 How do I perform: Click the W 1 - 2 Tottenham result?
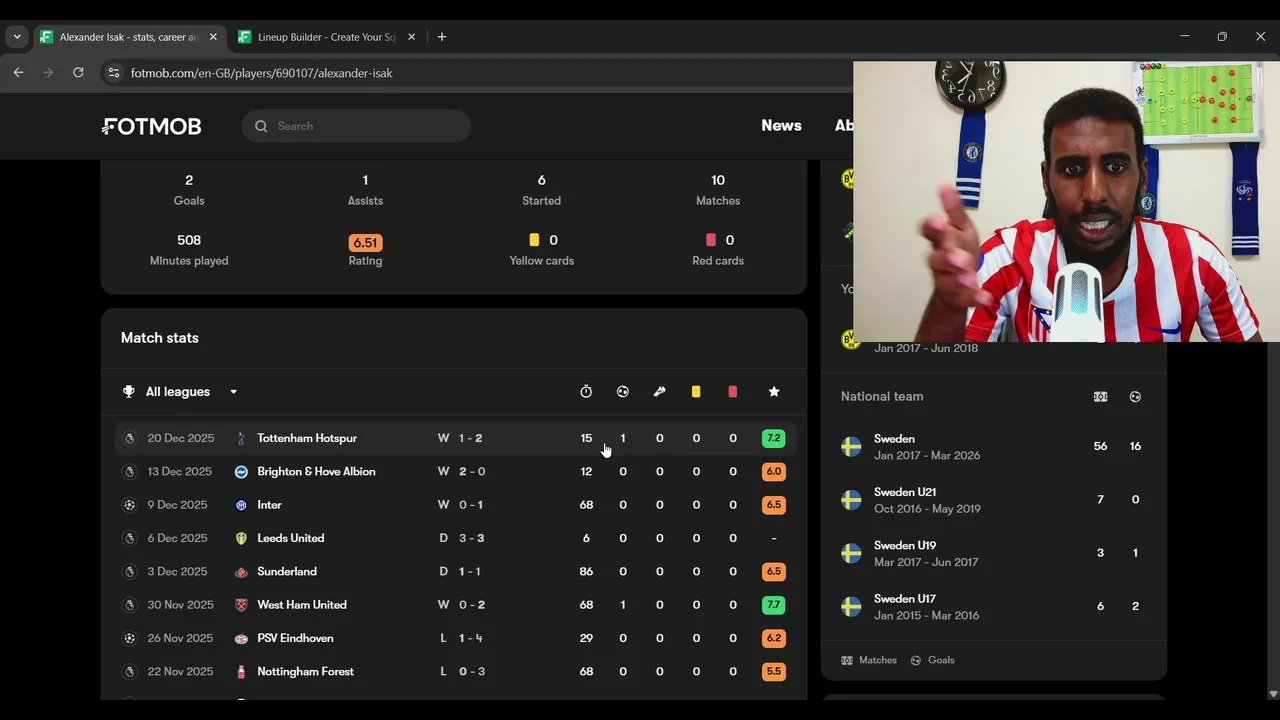point(460,438)
